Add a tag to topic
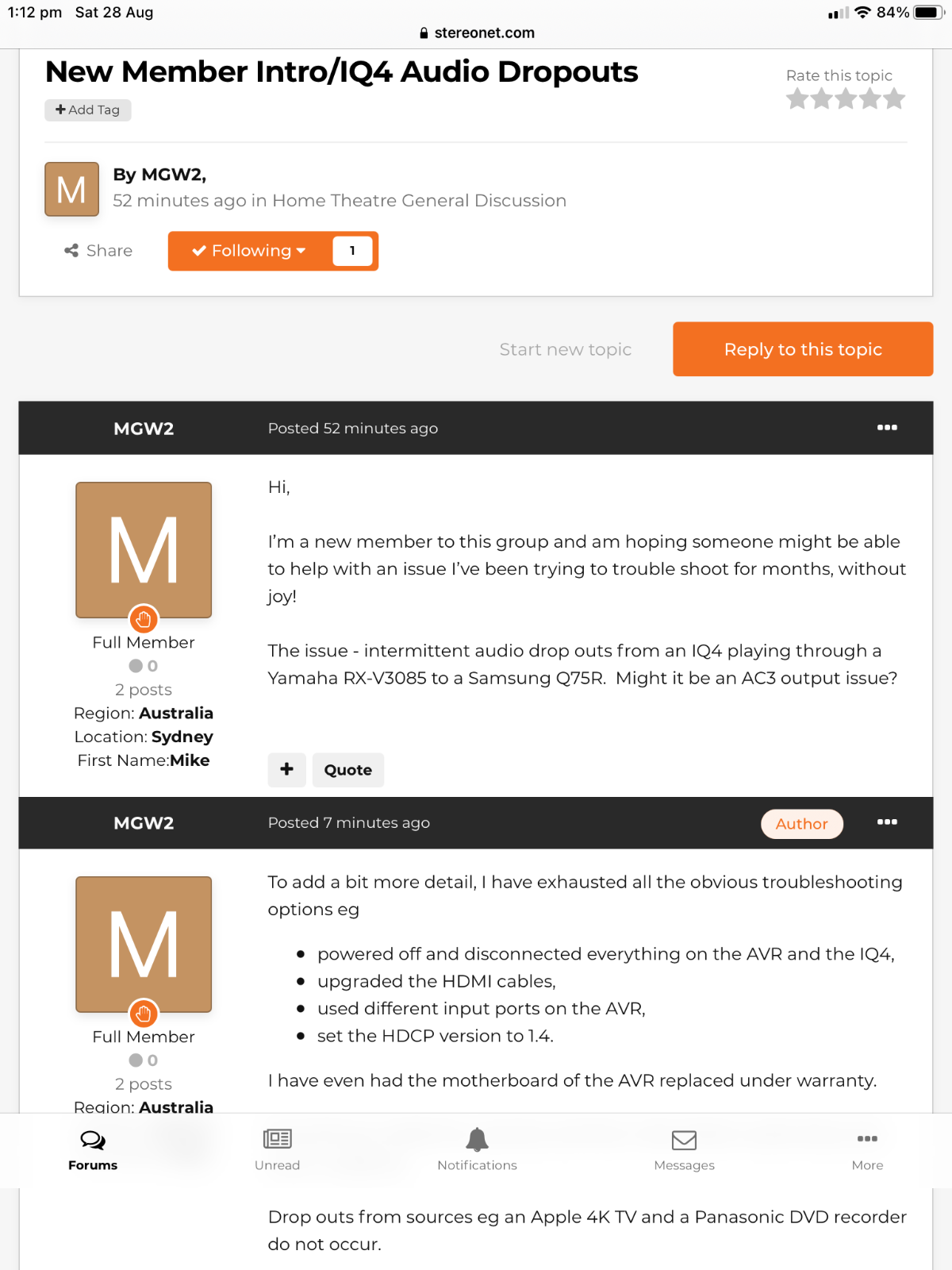Viewport: 952px width, 1270px height. [x=87, y=110]
